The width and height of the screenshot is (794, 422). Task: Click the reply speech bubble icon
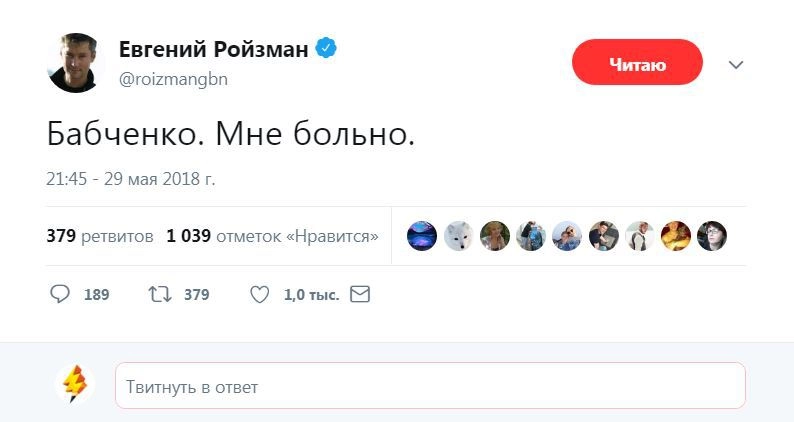point(60,294)
